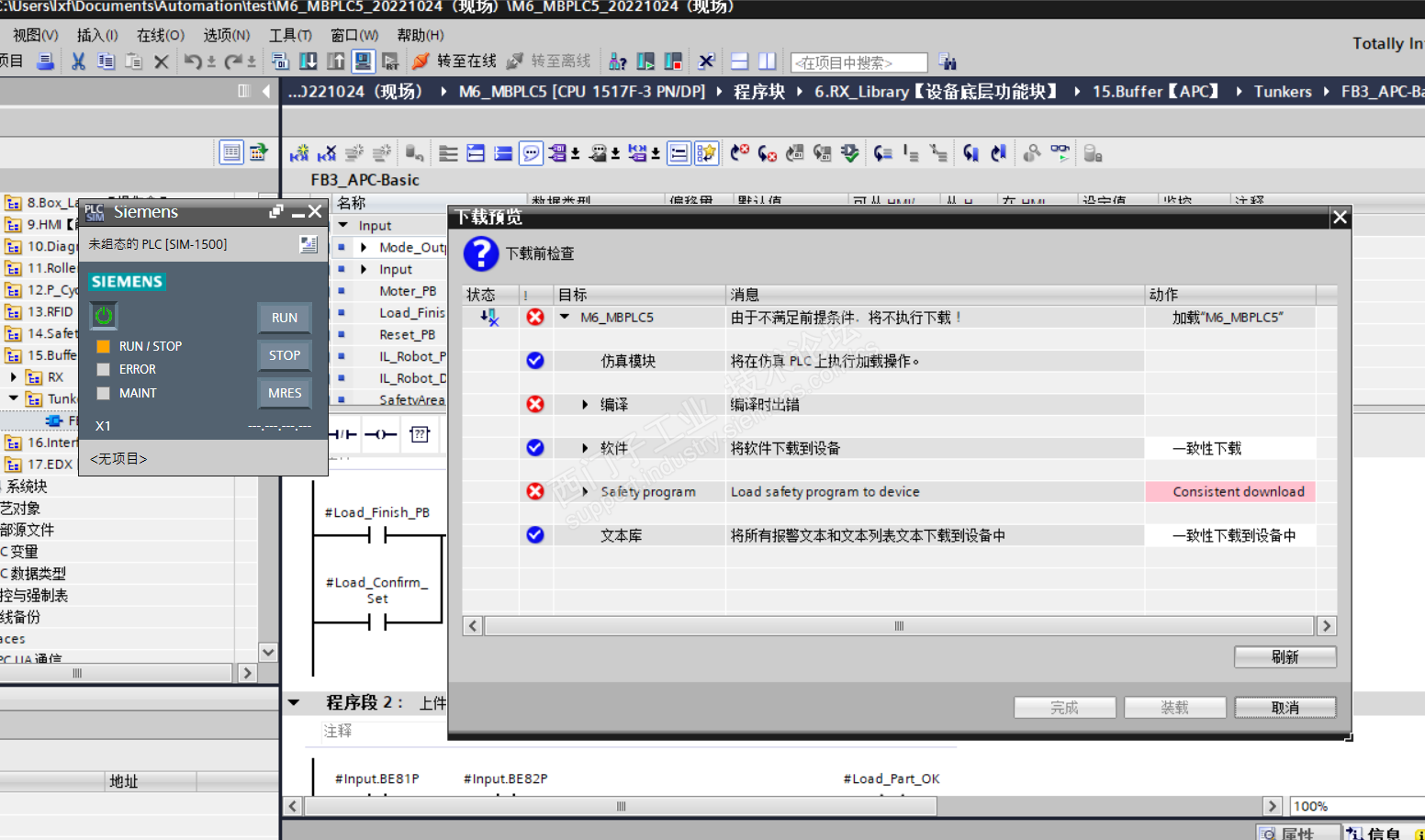
Task: Collapse the M6_MBPLC5 target row
Action: (x=565, y=318)
